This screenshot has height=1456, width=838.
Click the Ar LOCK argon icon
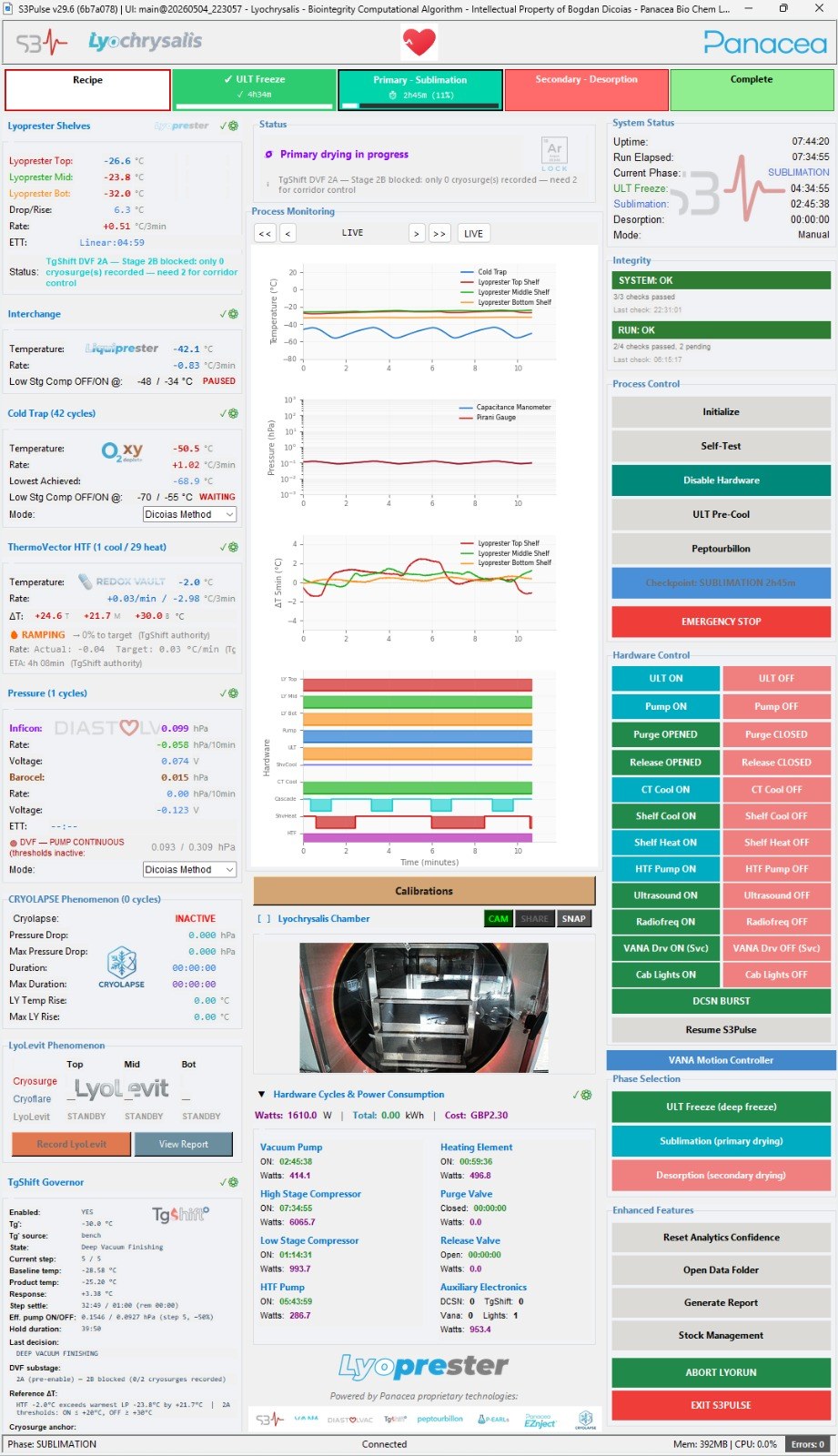[554, 154]
